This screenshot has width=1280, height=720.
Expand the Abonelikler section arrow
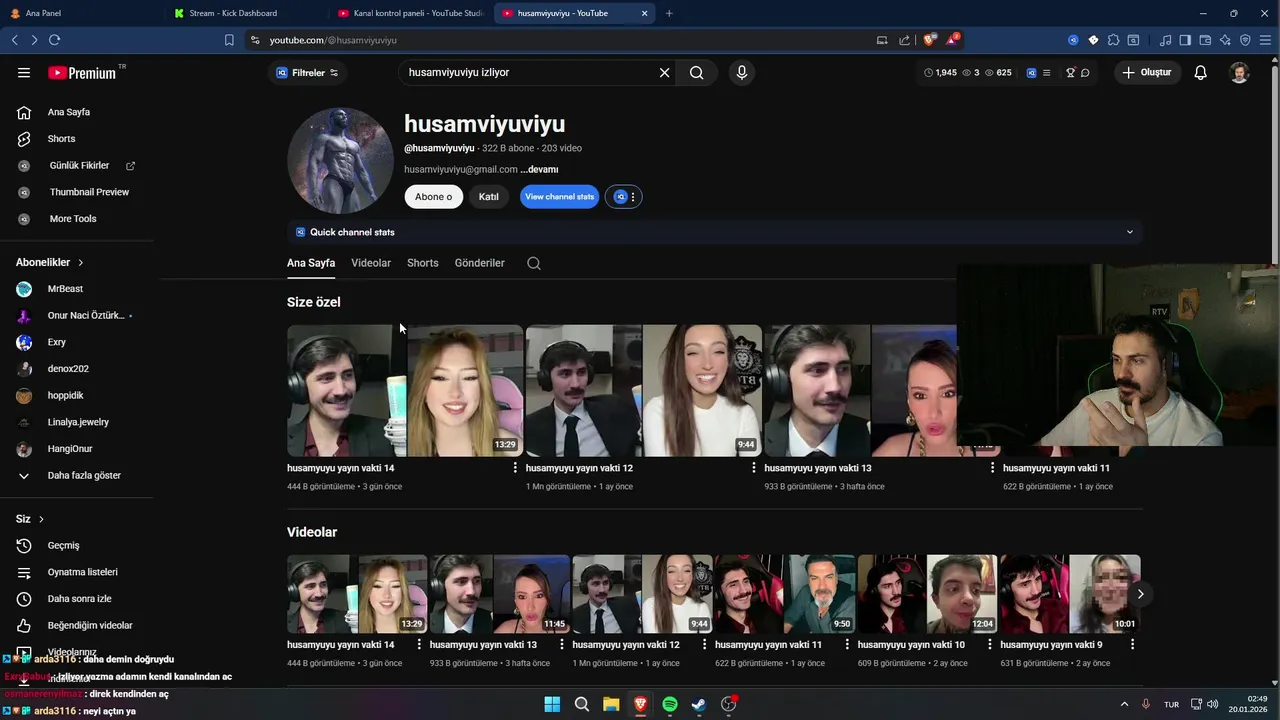coord(81,262)
